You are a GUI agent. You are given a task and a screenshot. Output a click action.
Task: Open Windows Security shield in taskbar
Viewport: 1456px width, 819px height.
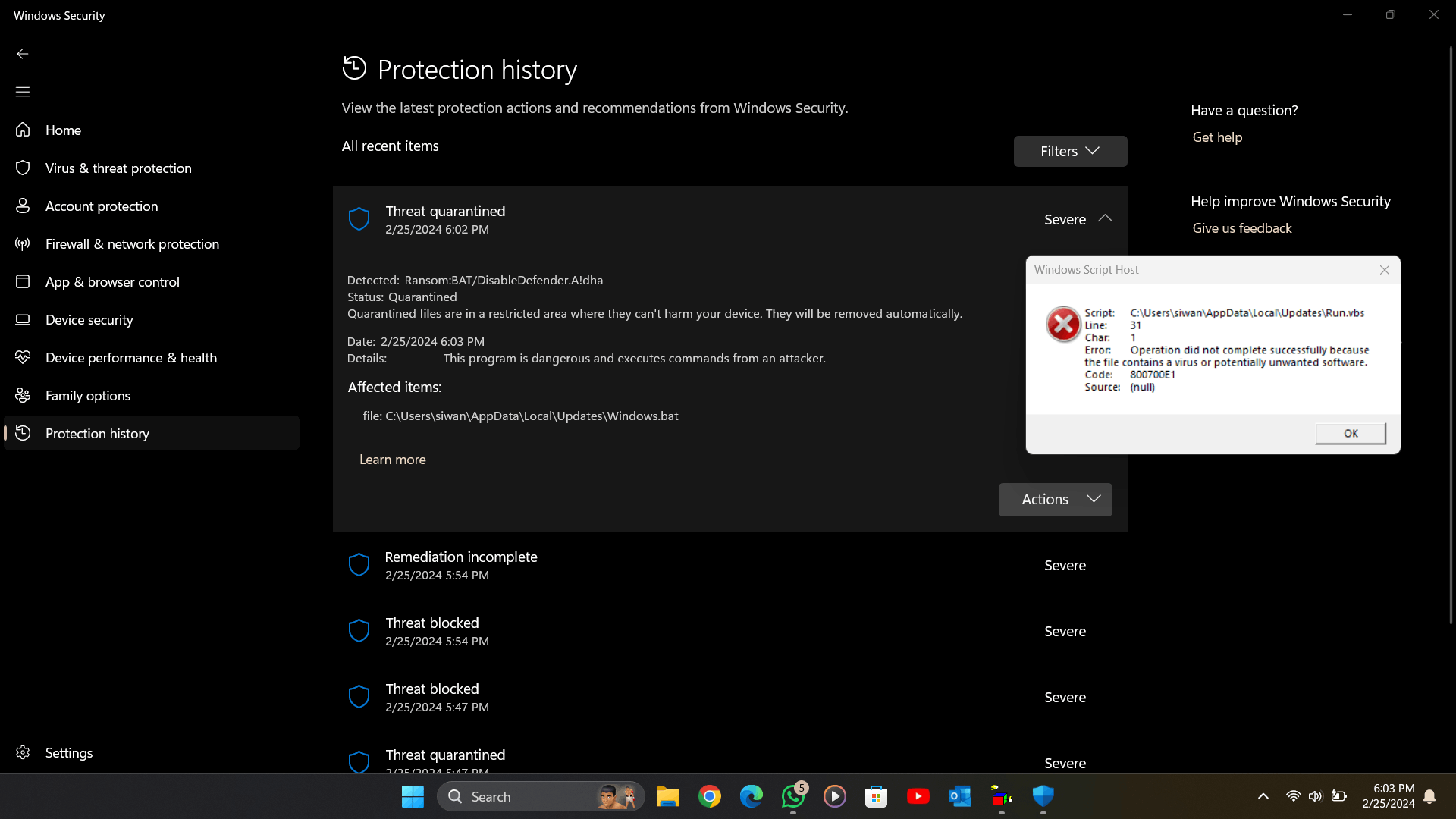click(x=1043, y=796)
